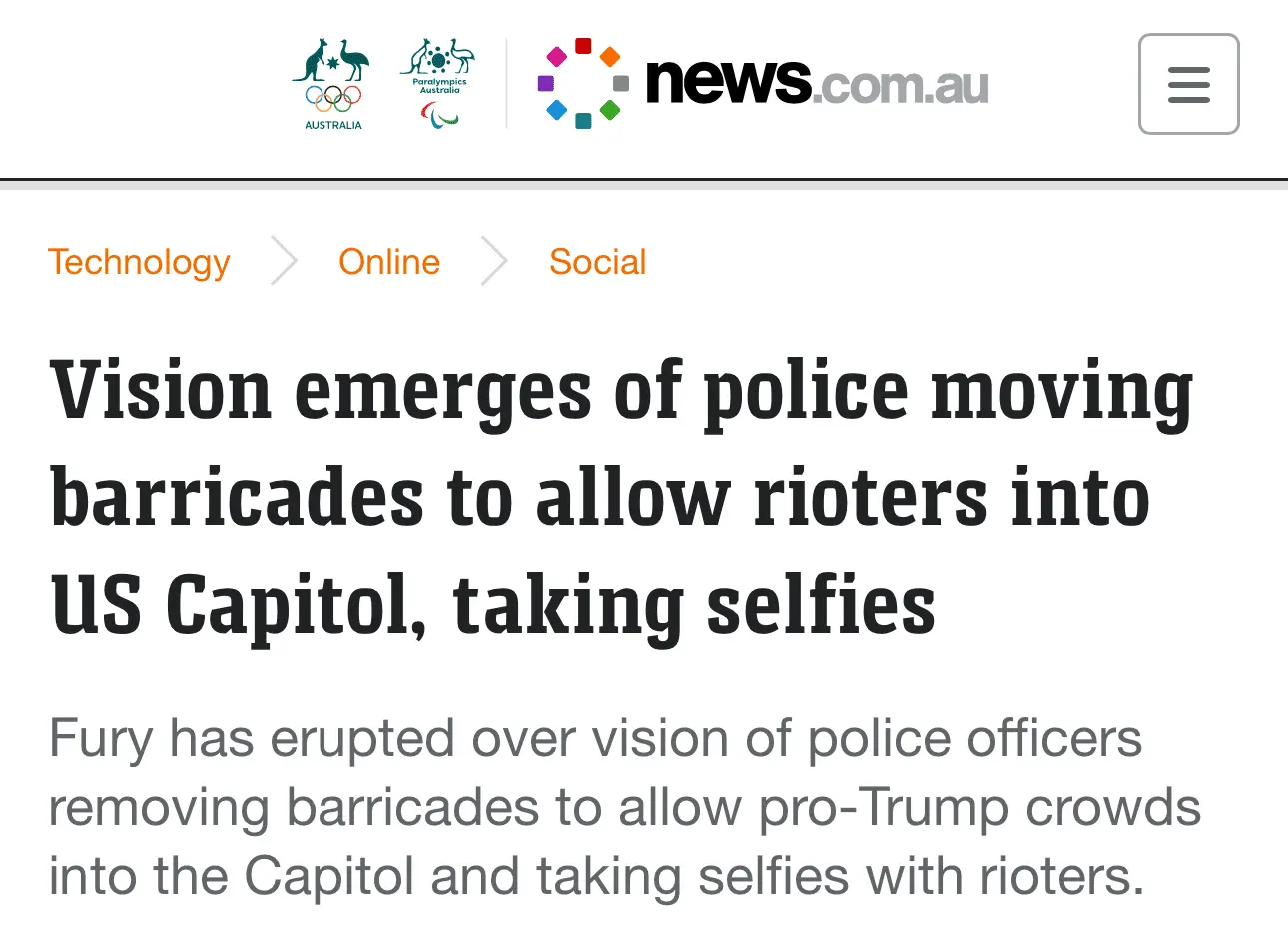Image resolution: width=1288 pixels, height=936 pixels.
Task: Open the hamburger navigation menu
Action: 1188,84
